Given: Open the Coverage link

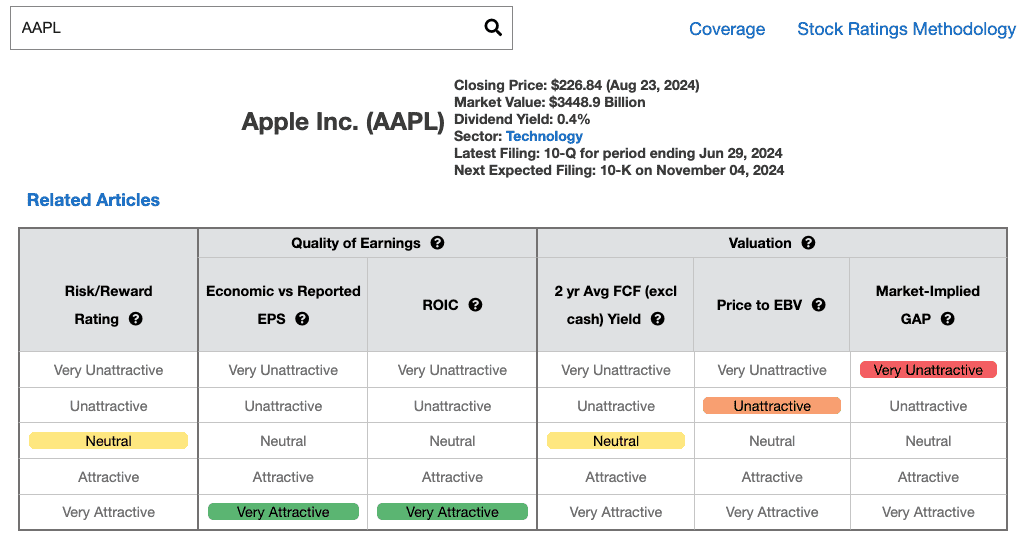Looking at the screenshot, I should 727,29.
